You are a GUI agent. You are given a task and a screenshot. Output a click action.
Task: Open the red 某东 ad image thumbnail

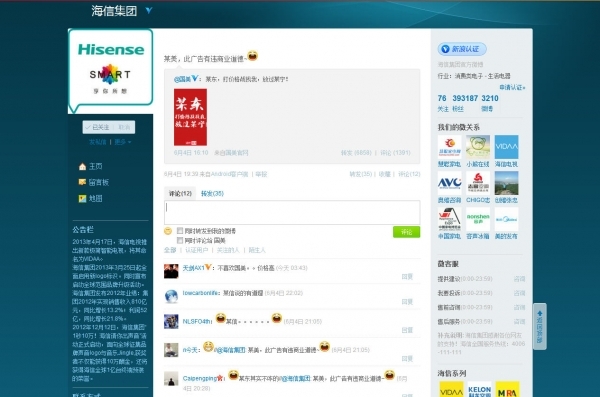(x=191, y=117)
